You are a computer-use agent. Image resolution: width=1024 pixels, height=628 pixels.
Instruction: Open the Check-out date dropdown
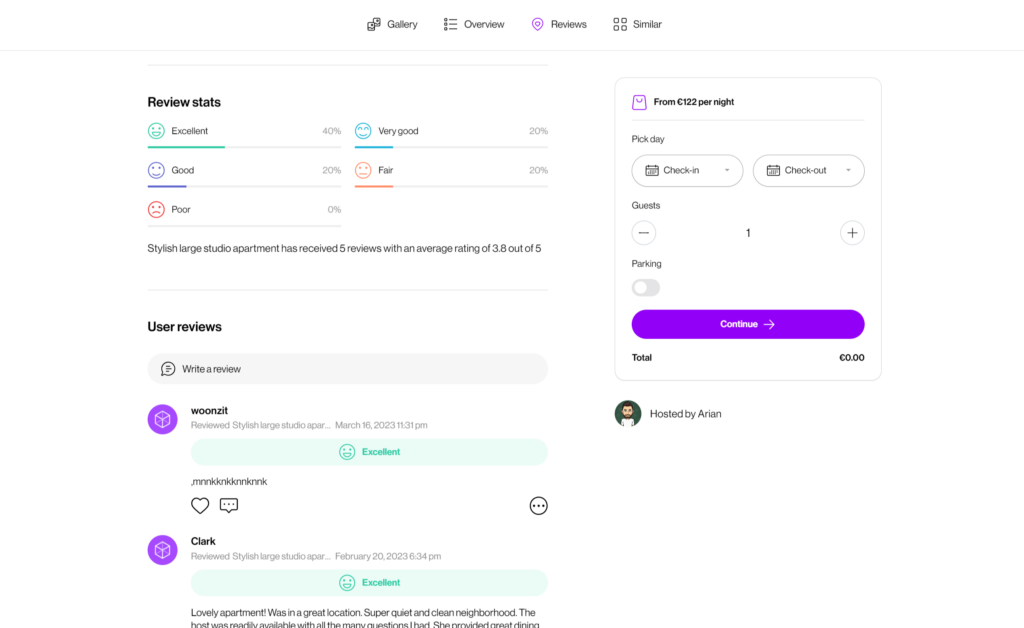pyautogui.click(x=808, y=170)
